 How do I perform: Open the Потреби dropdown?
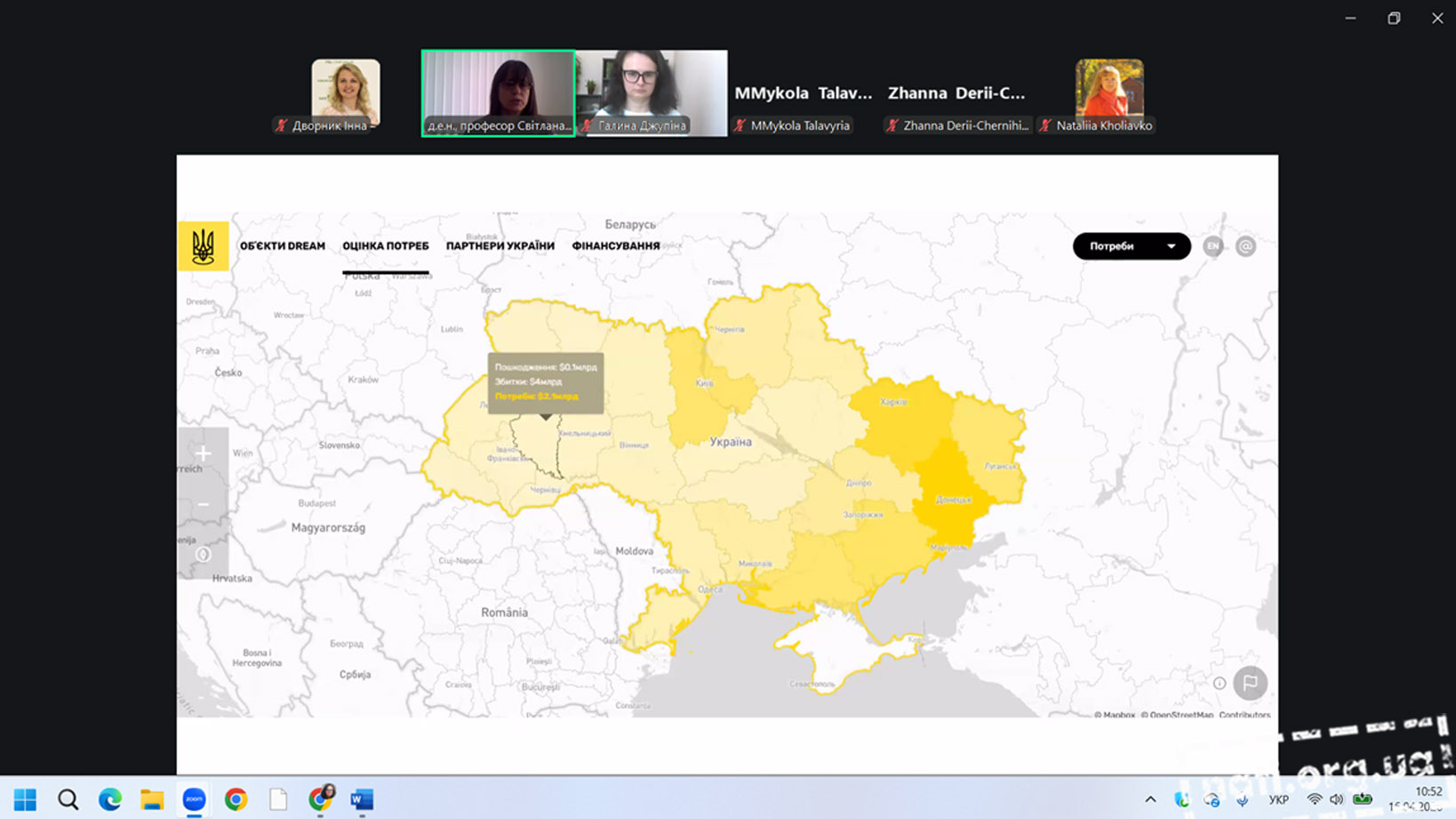[1131, 246]
